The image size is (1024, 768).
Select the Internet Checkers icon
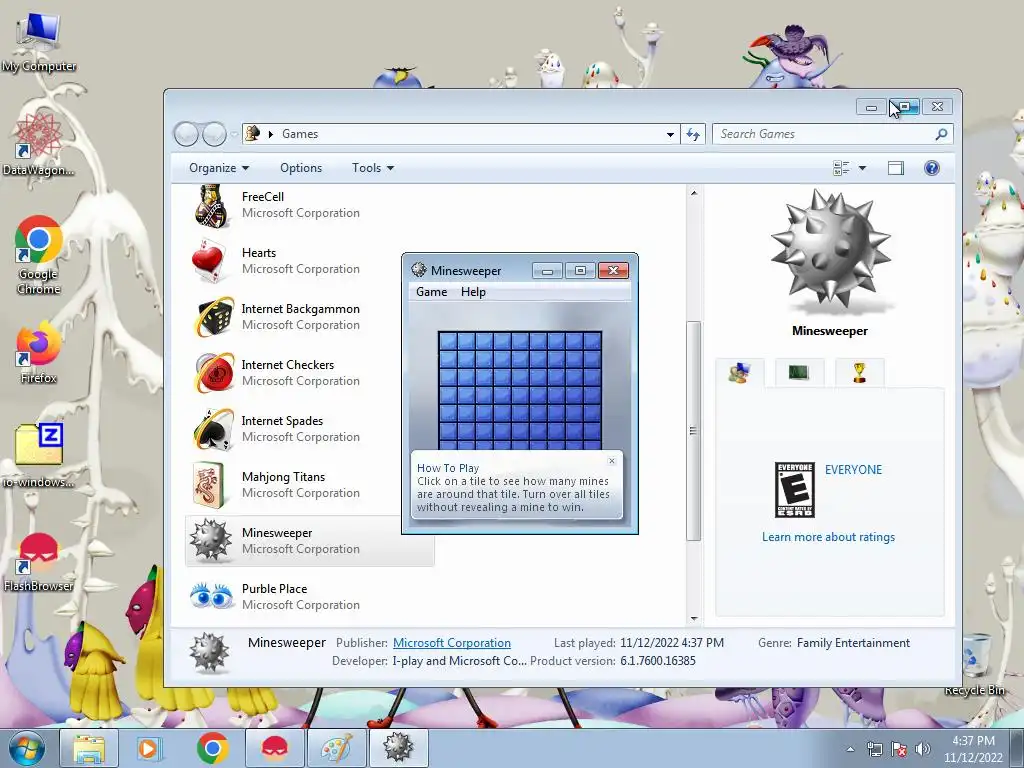coord(212,373)
